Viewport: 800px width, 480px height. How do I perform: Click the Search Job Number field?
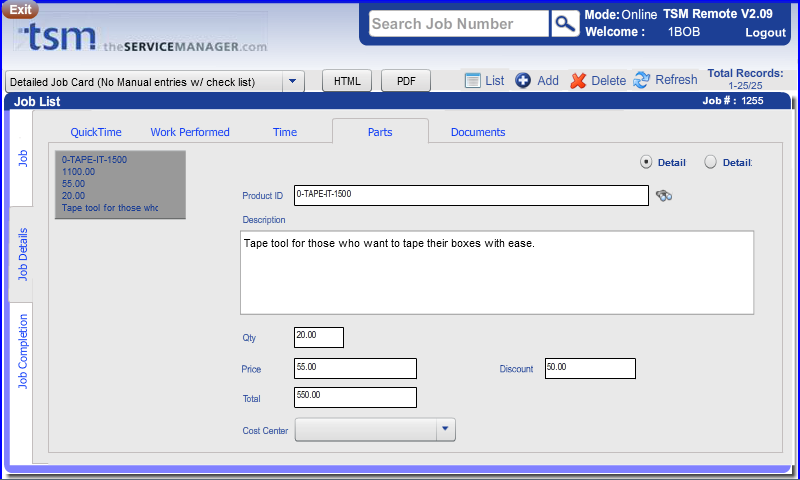(x=459, y=23)
